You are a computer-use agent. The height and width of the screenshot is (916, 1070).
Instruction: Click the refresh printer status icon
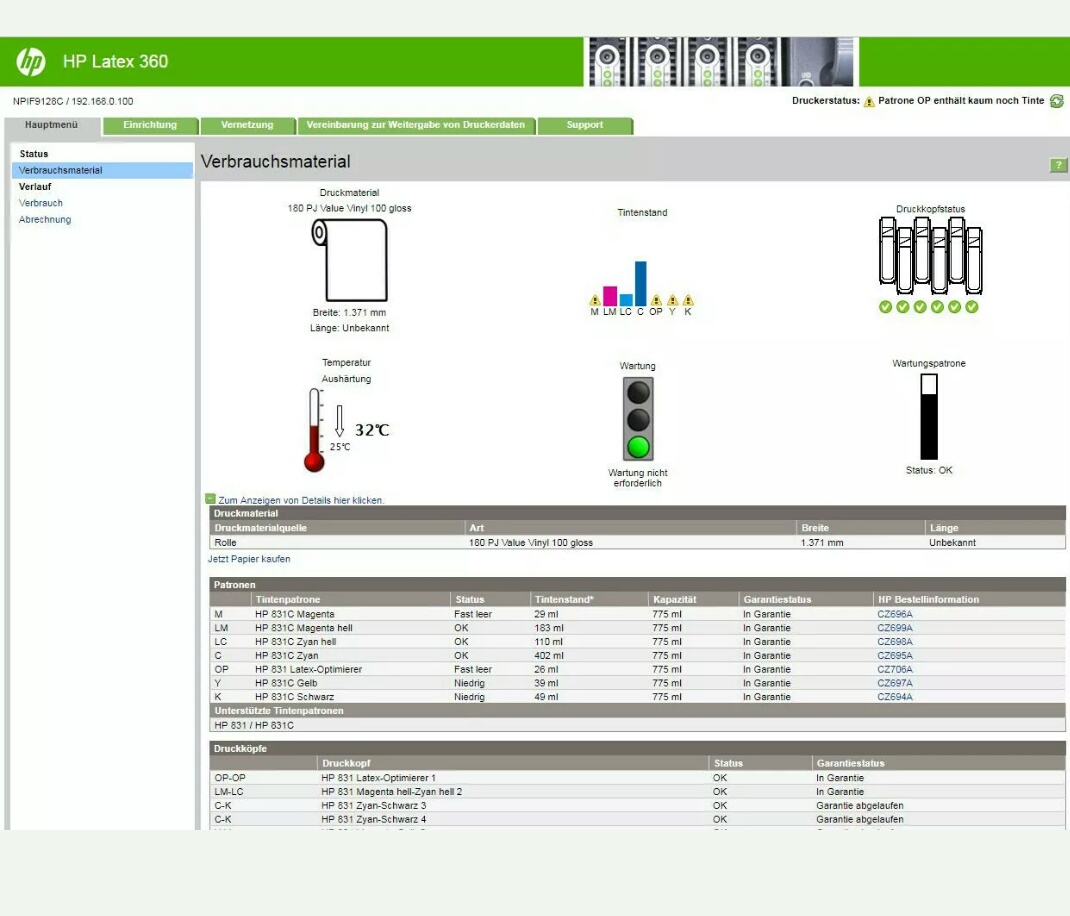1056,101
